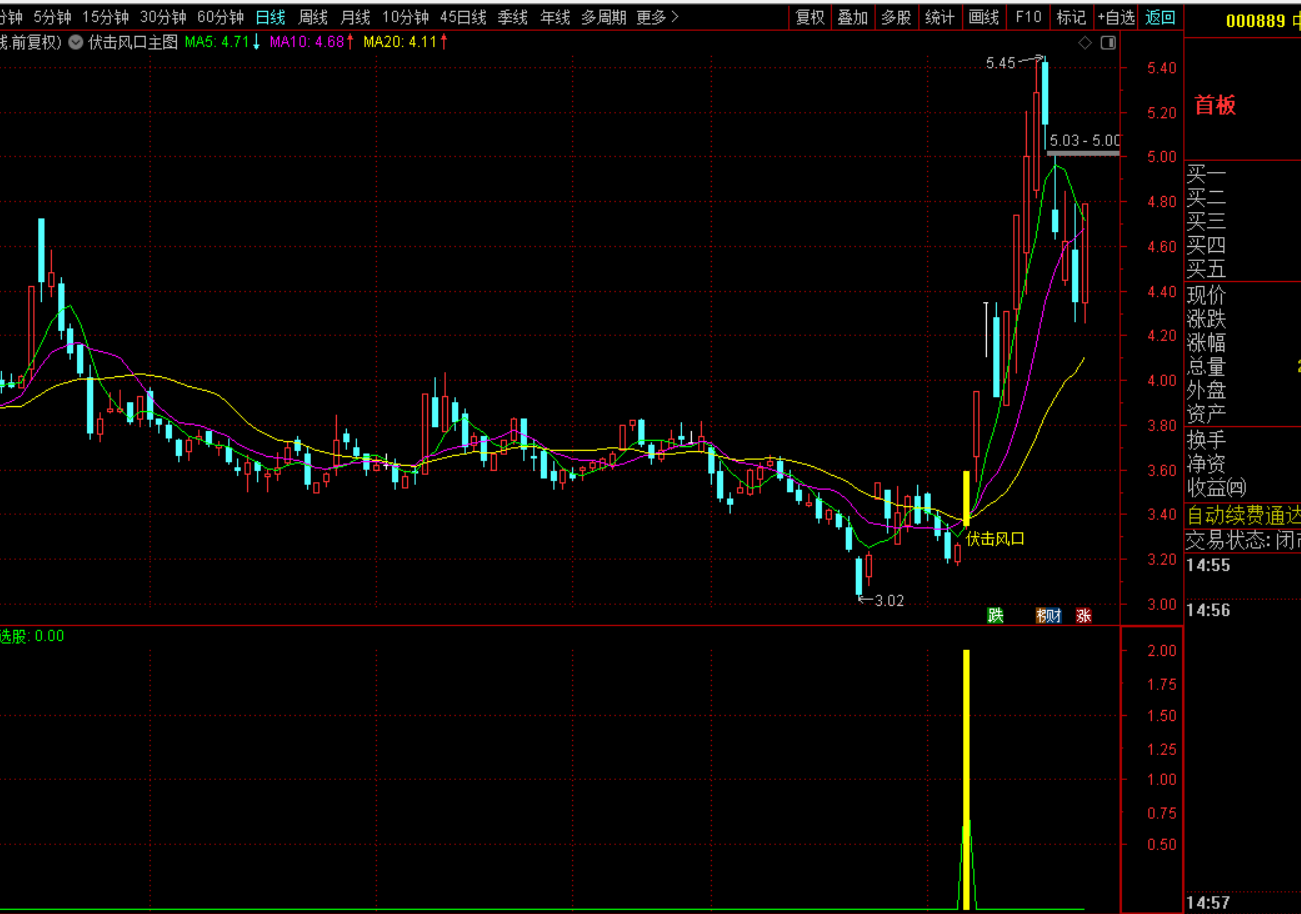Click the 伏击风口 signal label

[x=996, y=539]
